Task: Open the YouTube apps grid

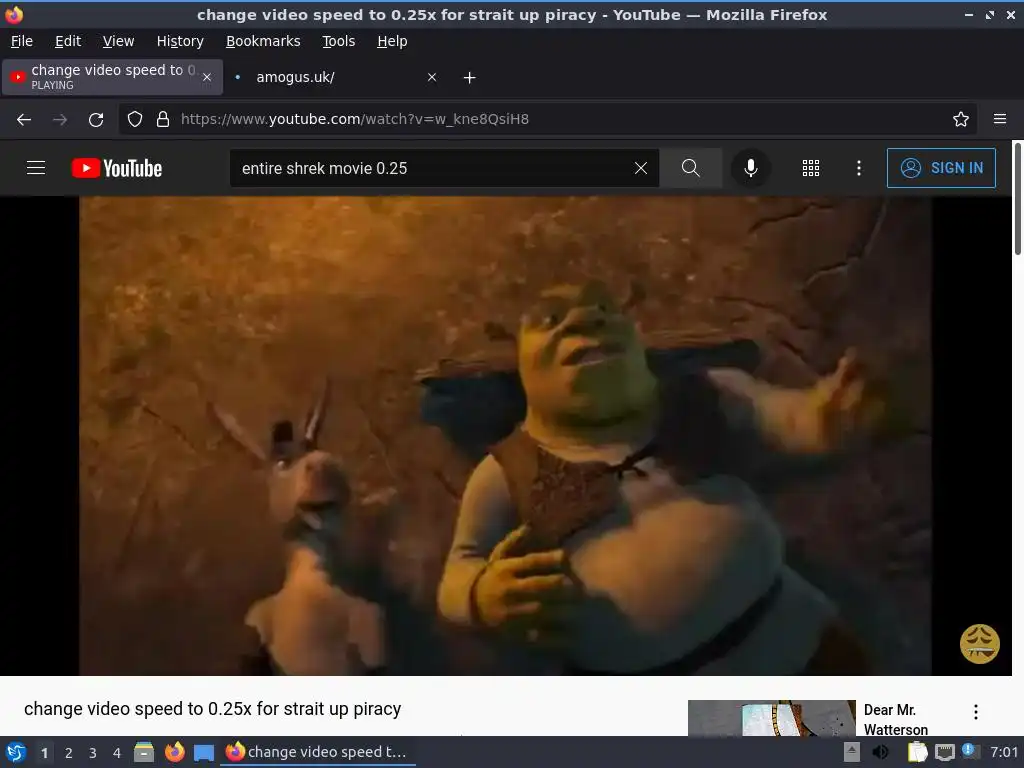Action: 810,168
